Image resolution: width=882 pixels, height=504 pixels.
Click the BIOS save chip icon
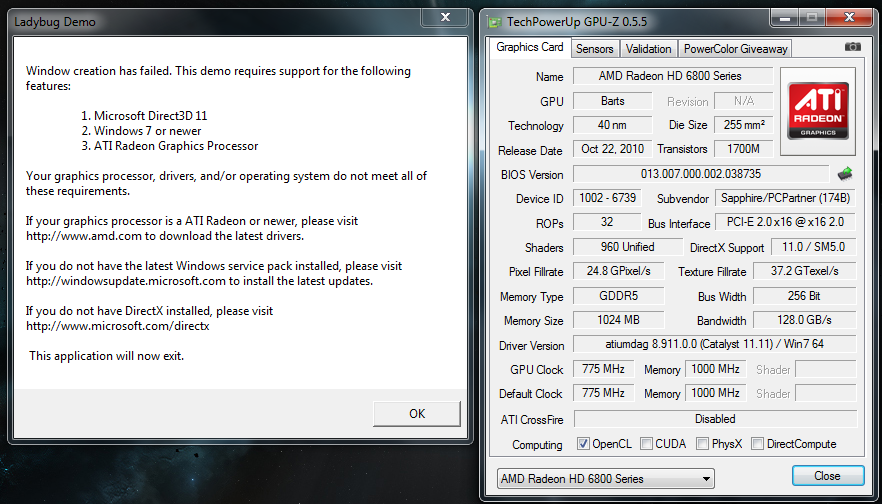(845, 174)
